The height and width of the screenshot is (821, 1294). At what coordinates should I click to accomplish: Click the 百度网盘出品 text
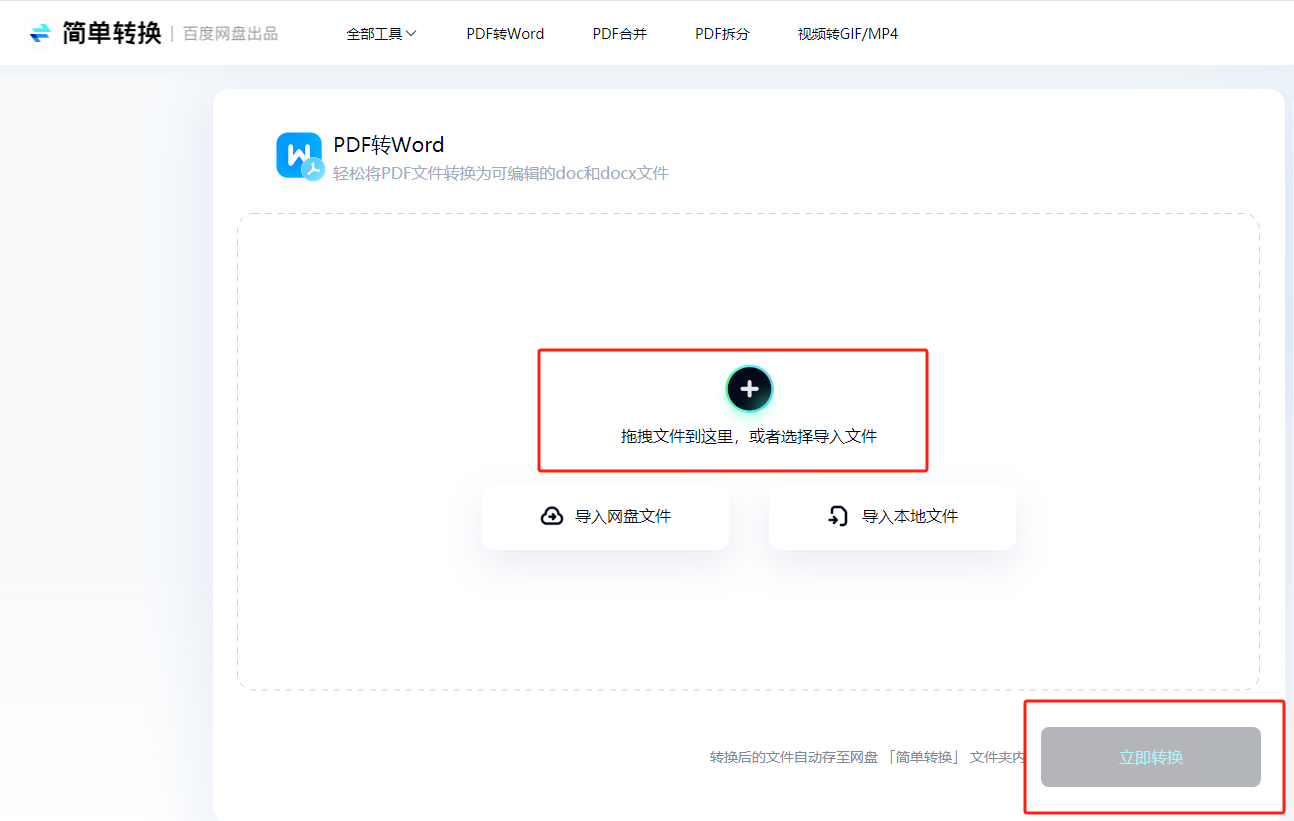(x=231, y=34)
